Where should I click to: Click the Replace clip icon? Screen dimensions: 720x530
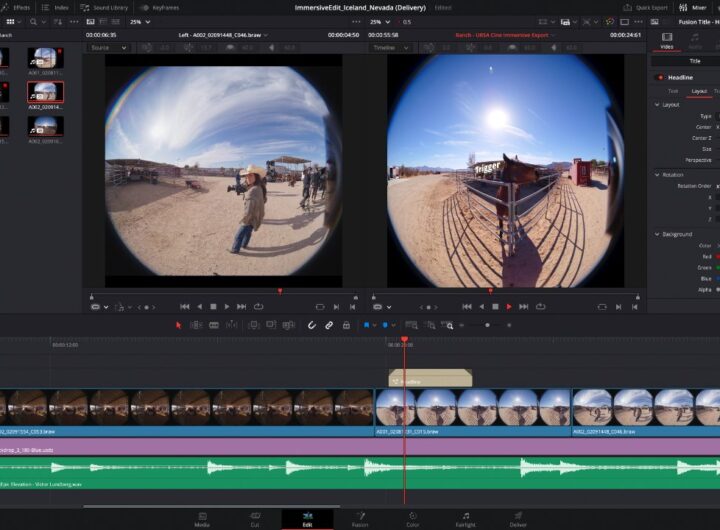pos(288,325)
